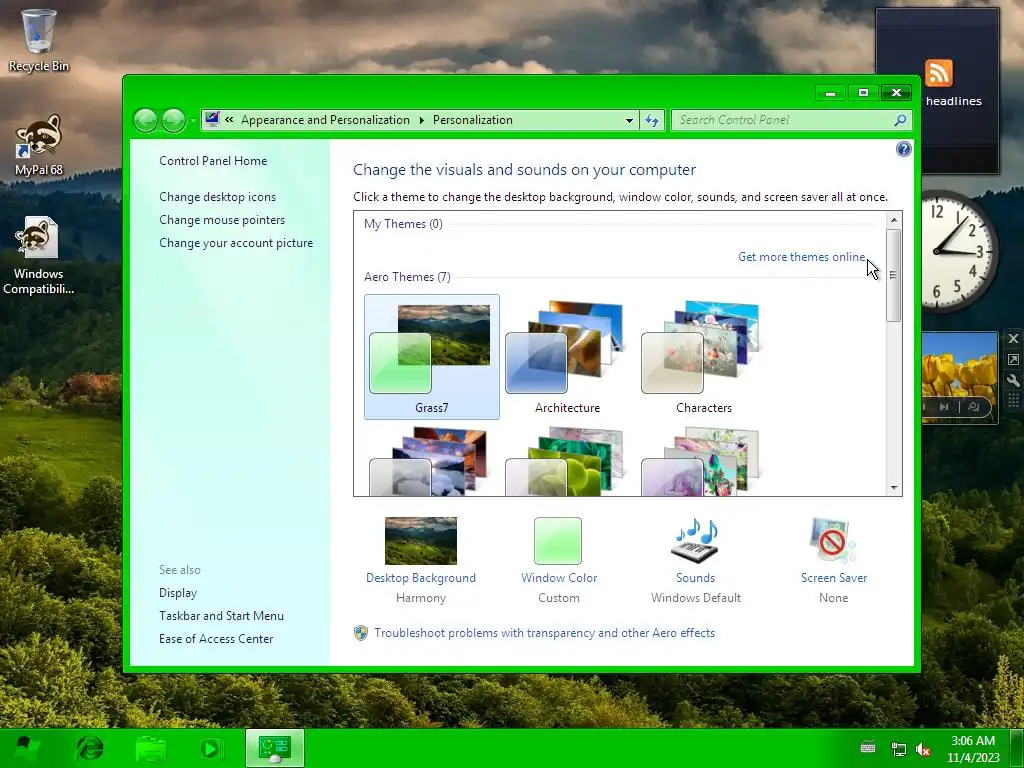Select the purple flowers theme in second row

[703, 461]
